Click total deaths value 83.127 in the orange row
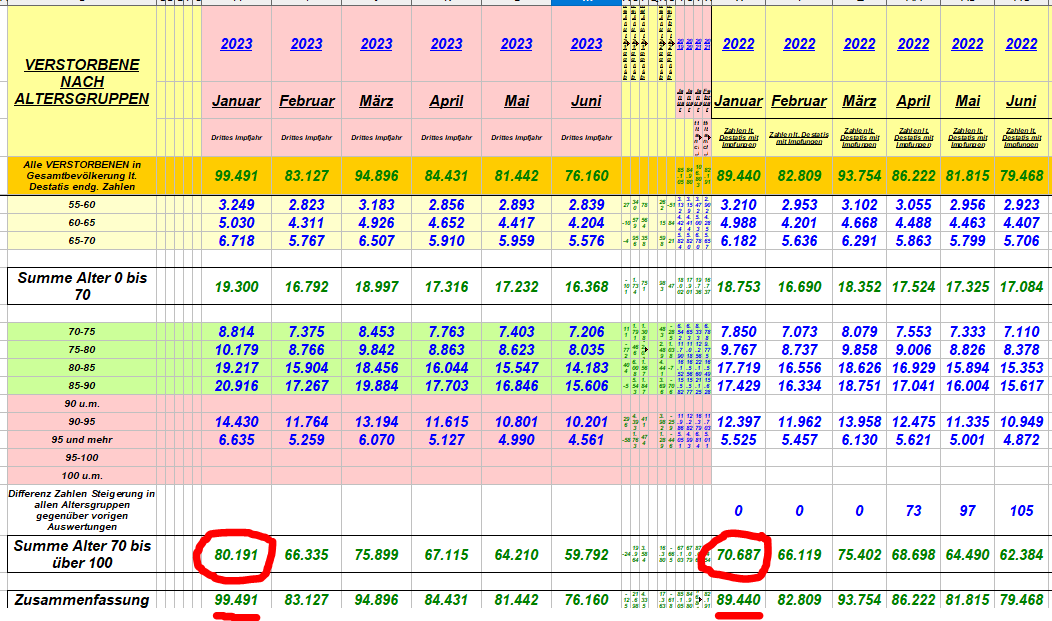Viewport: 1052px width, 621px height. coord(307,176)
